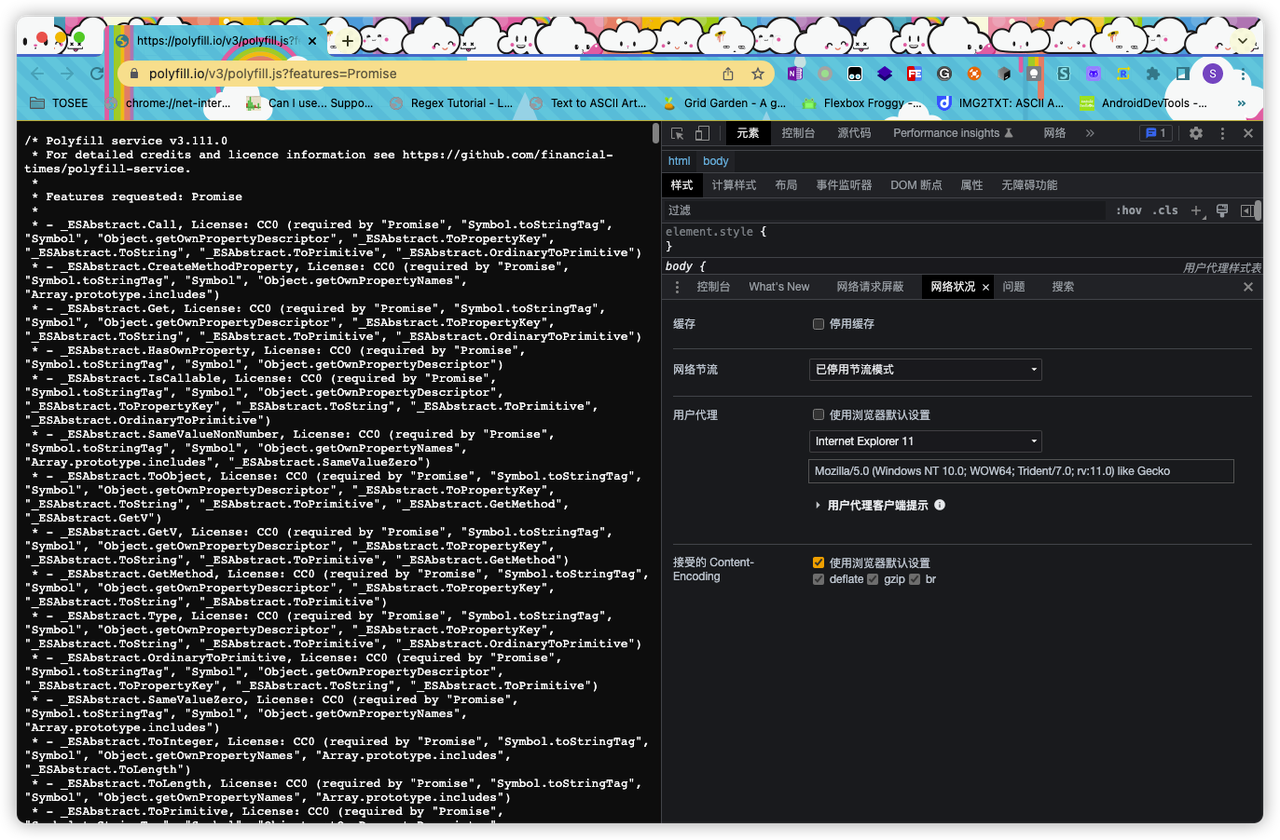Open the Internet Explorer 11 user agent dropdown
This screenshot has width=1280, height=840.
(925, 441)
